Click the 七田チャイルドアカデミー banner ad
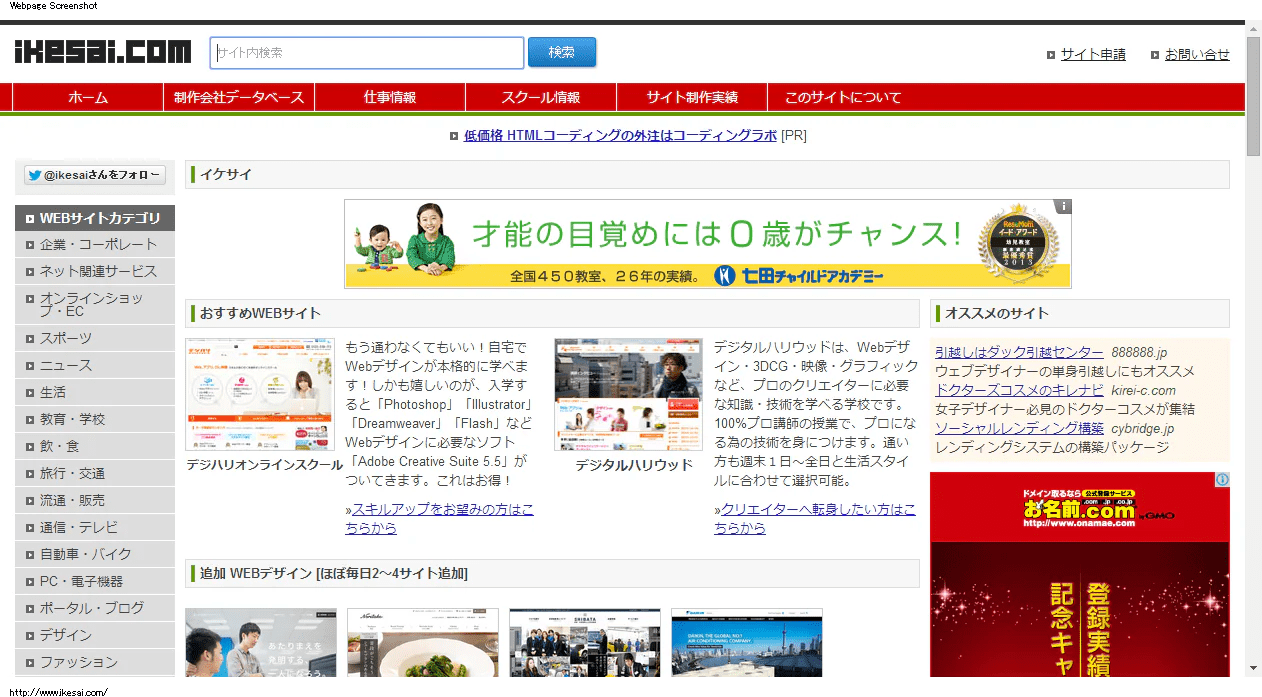The image size is (1262, 697). 708,244
